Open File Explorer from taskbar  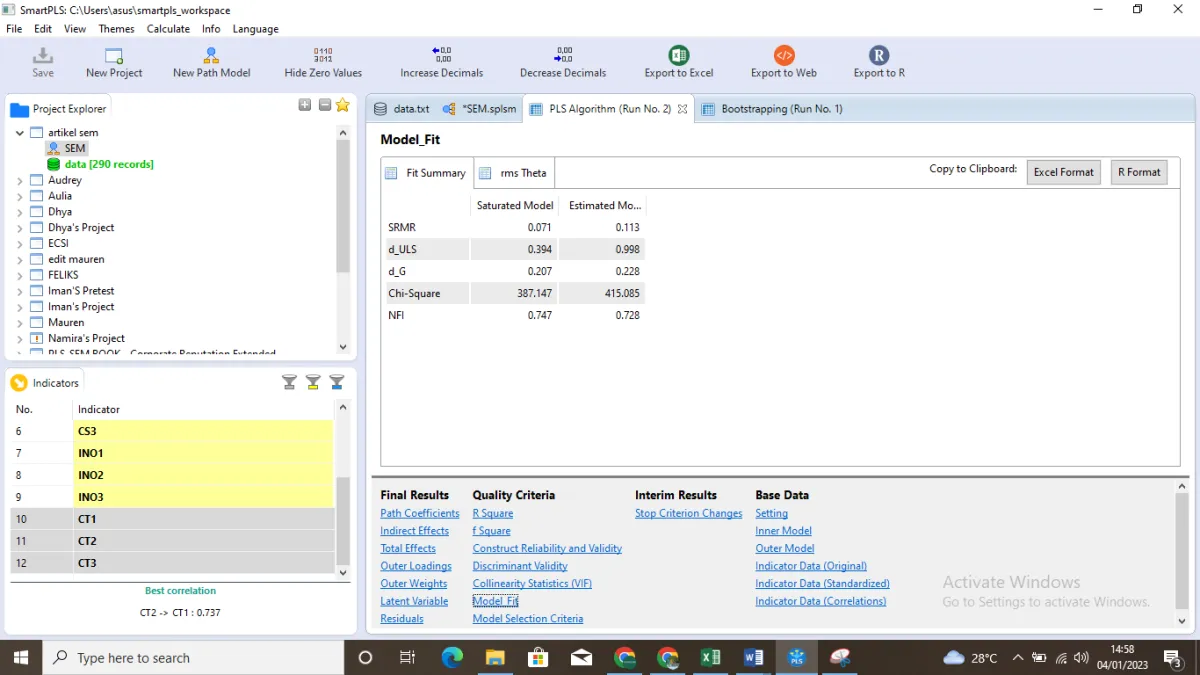pyautogui.click(x=496, y=657)
